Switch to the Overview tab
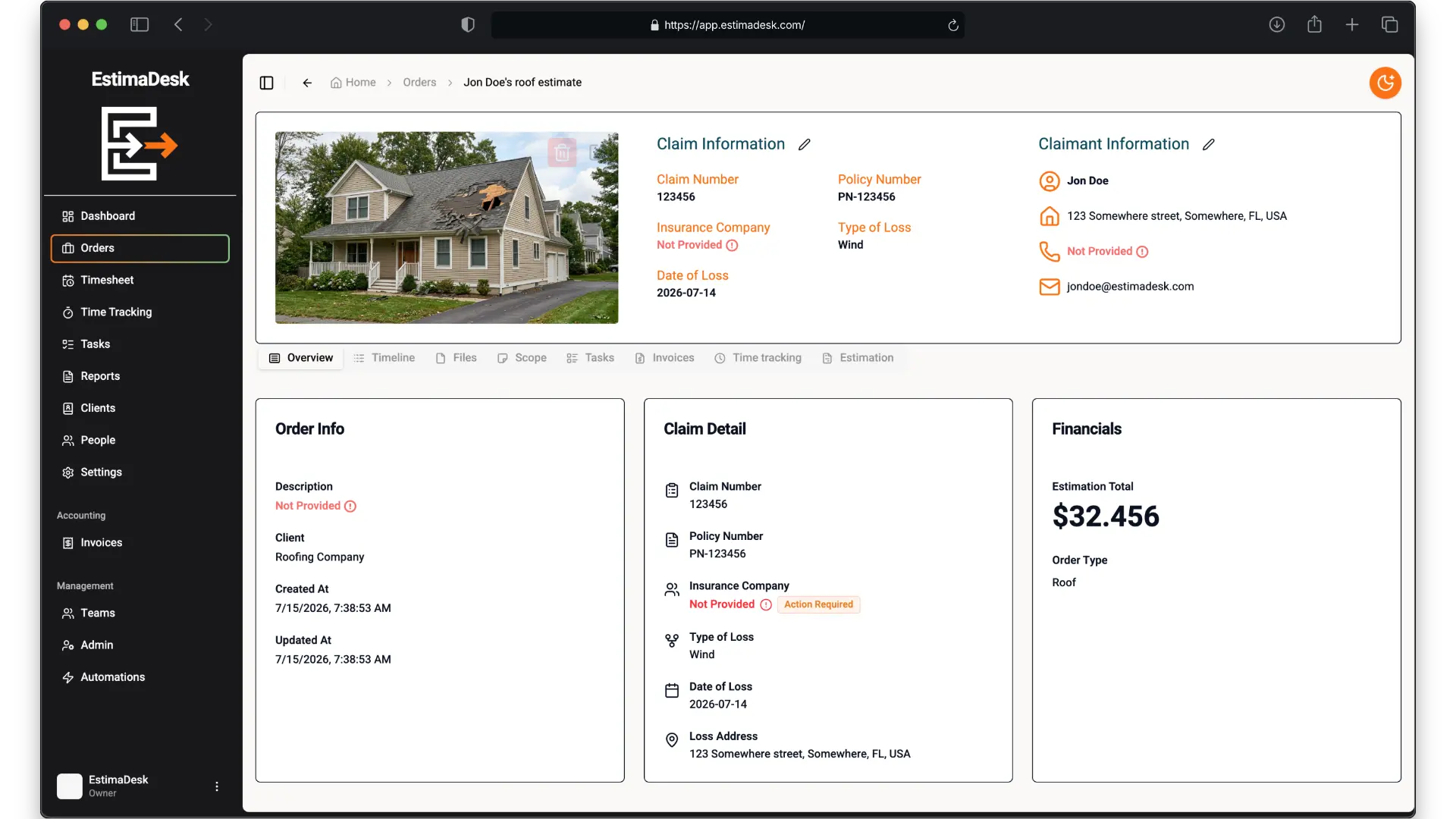The width and height of the screenshot is (1456, 819). [x=301, y=358]
